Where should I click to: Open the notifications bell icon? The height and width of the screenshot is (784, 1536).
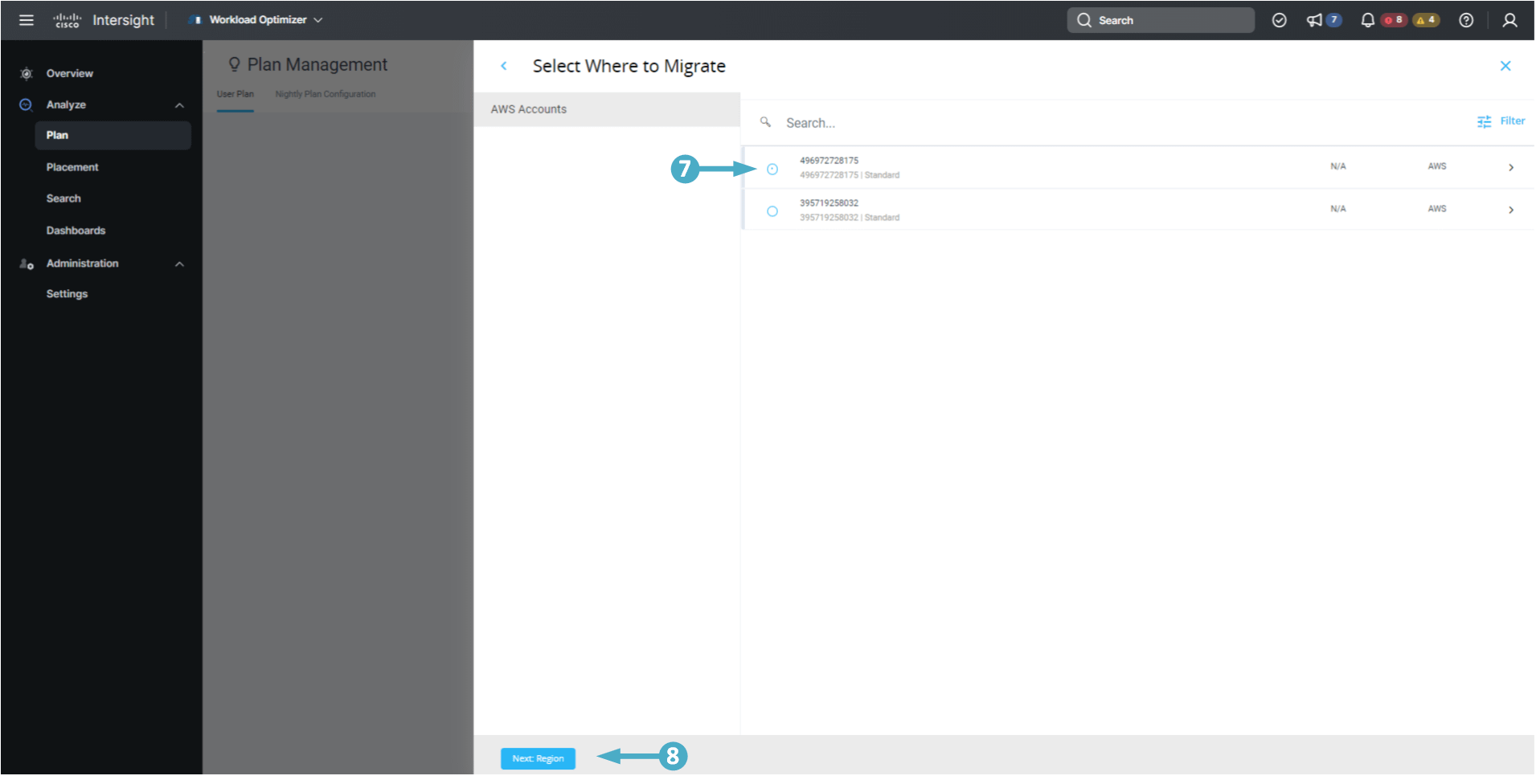coord(1366,20)
